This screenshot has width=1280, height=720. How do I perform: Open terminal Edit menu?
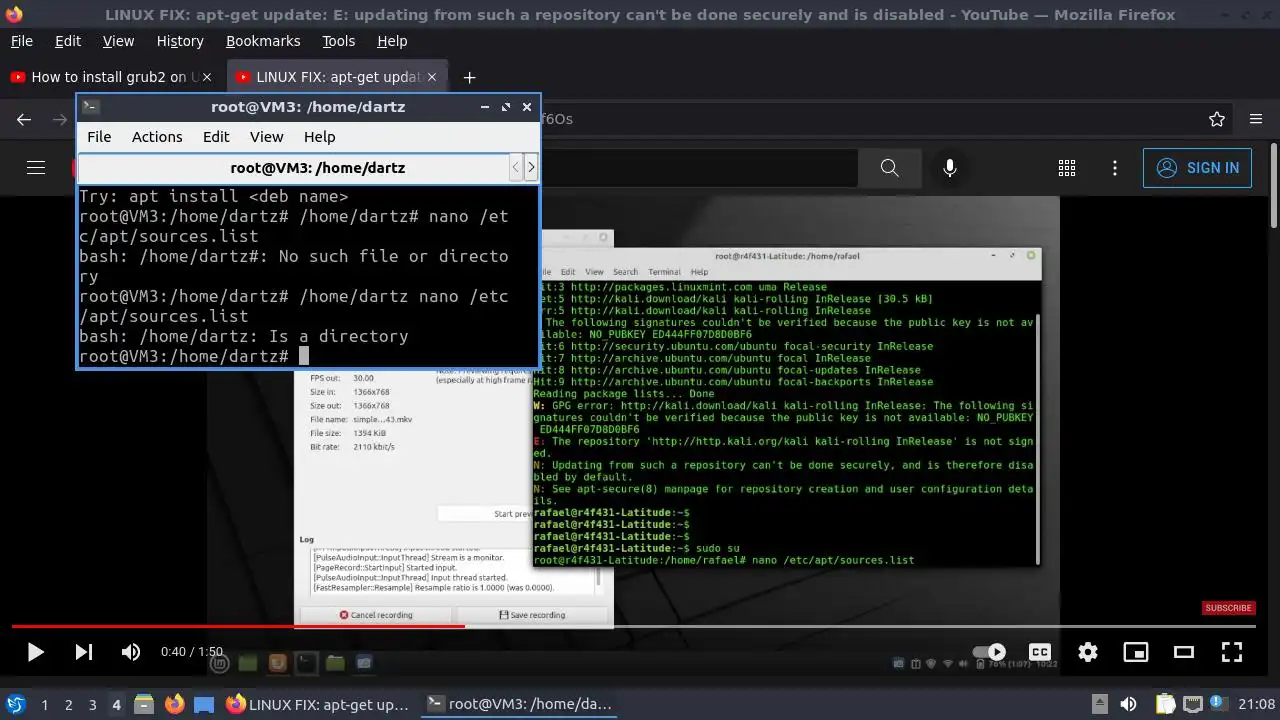pos(216,137)
